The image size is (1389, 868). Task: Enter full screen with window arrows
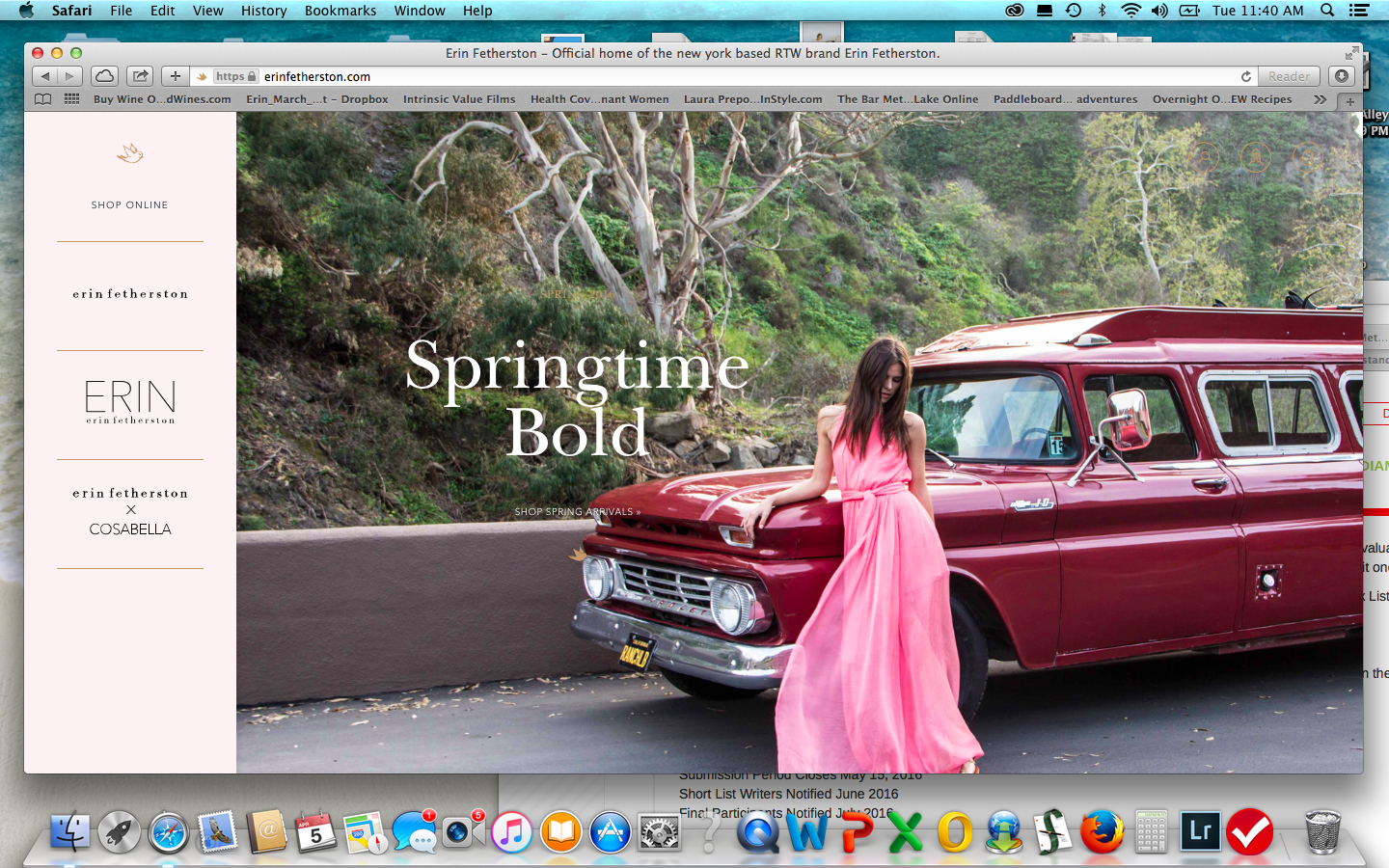1351,53
